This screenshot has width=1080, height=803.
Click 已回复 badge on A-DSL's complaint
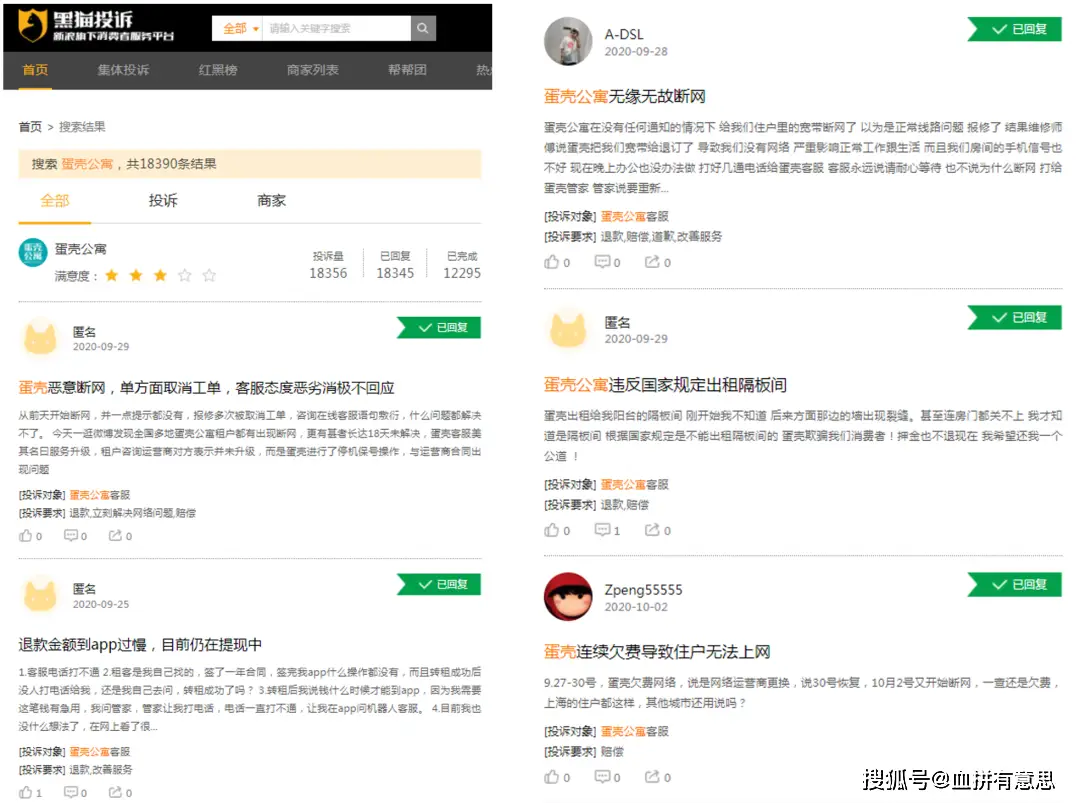pos(1015,29)
